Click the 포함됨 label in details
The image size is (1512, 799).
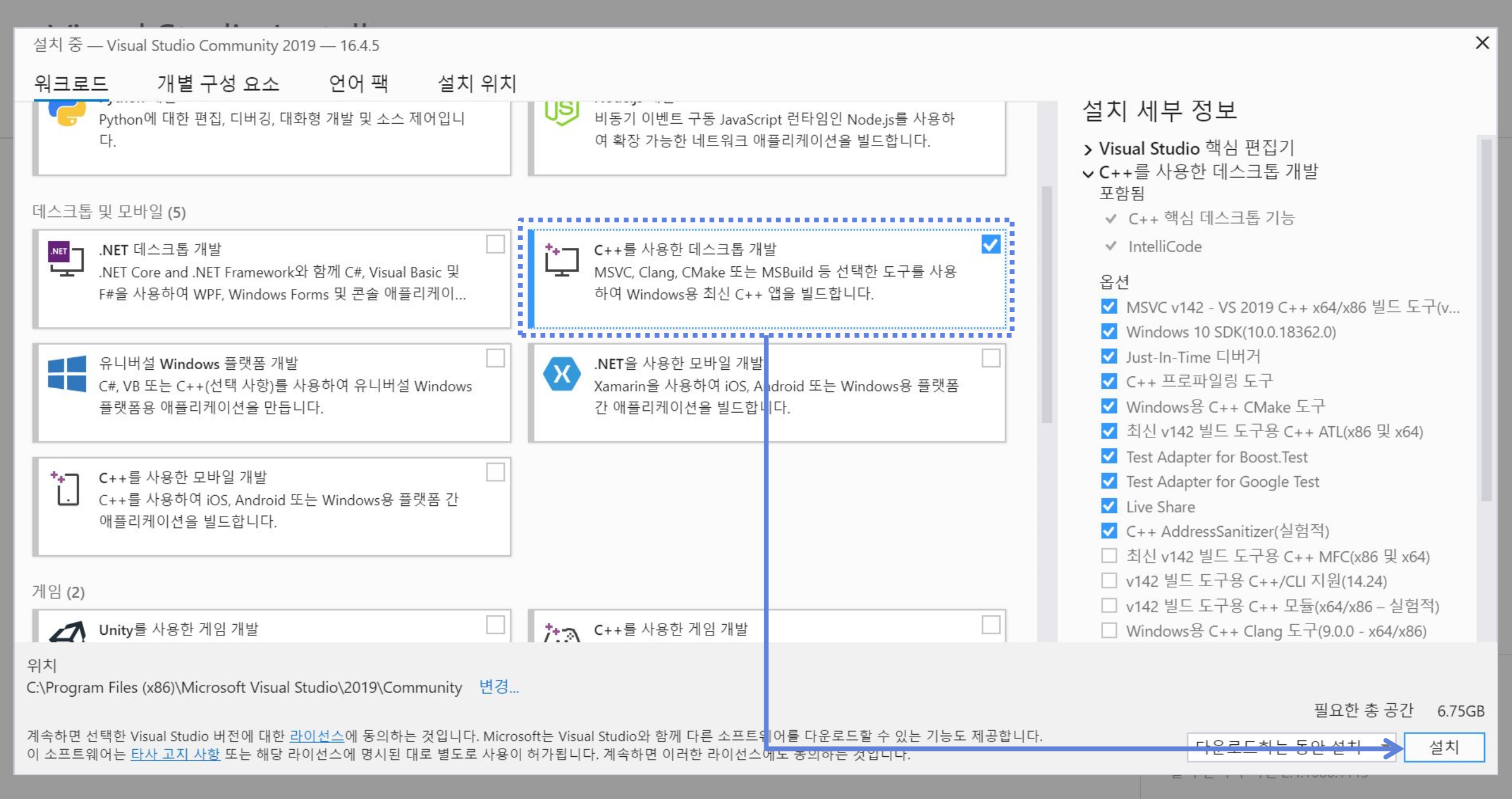pos(1122,193)
